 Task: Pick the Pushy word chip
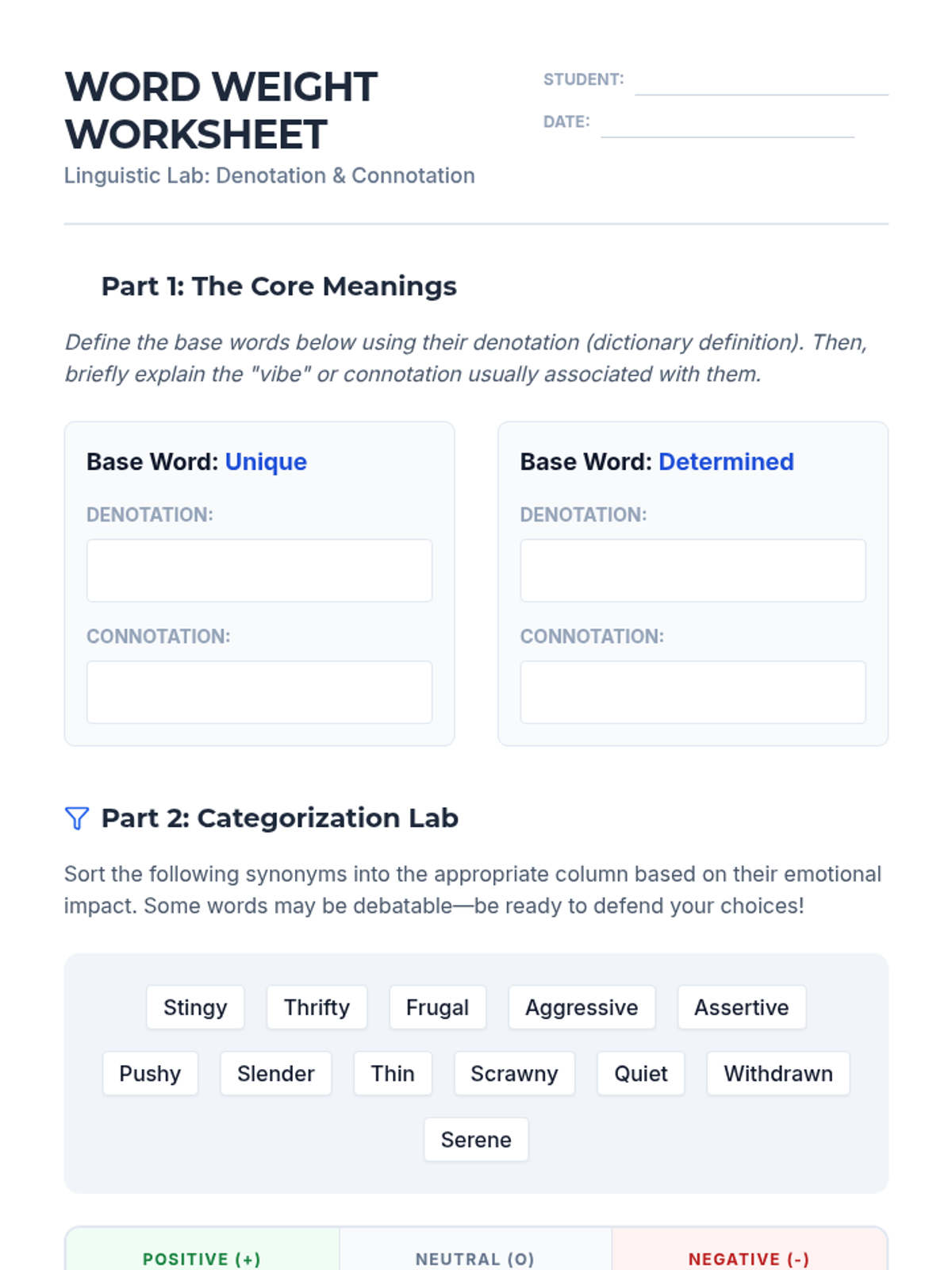(150, 1073)
